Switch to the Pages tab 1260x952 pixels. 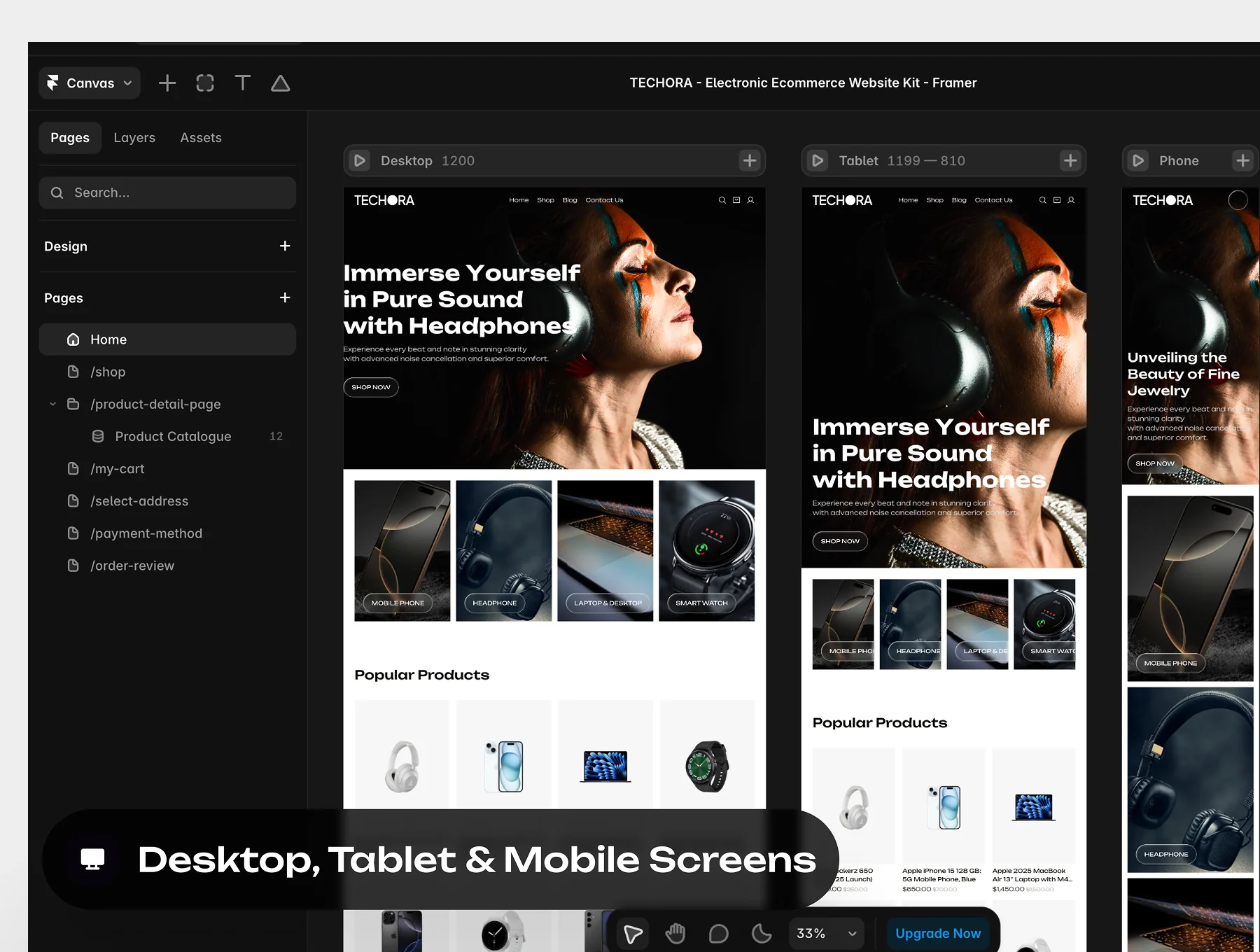pos(70,138)
